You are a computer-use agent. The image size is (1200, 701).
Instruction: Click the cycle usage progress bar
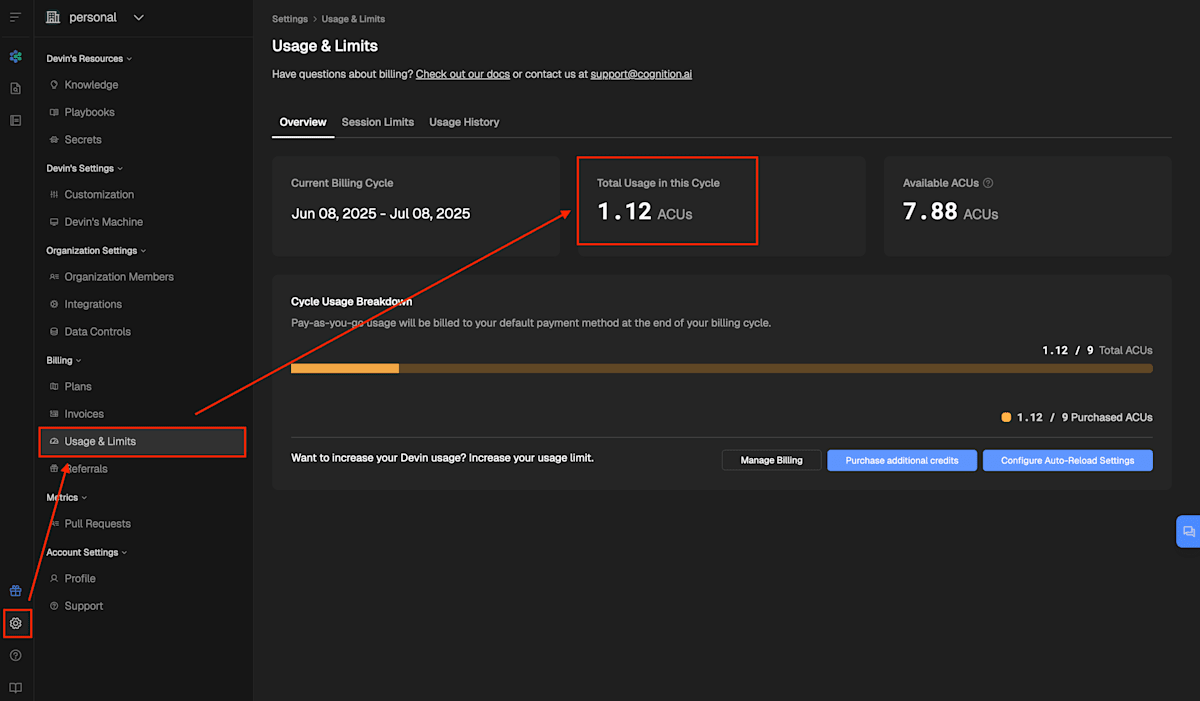coord(721,368)
